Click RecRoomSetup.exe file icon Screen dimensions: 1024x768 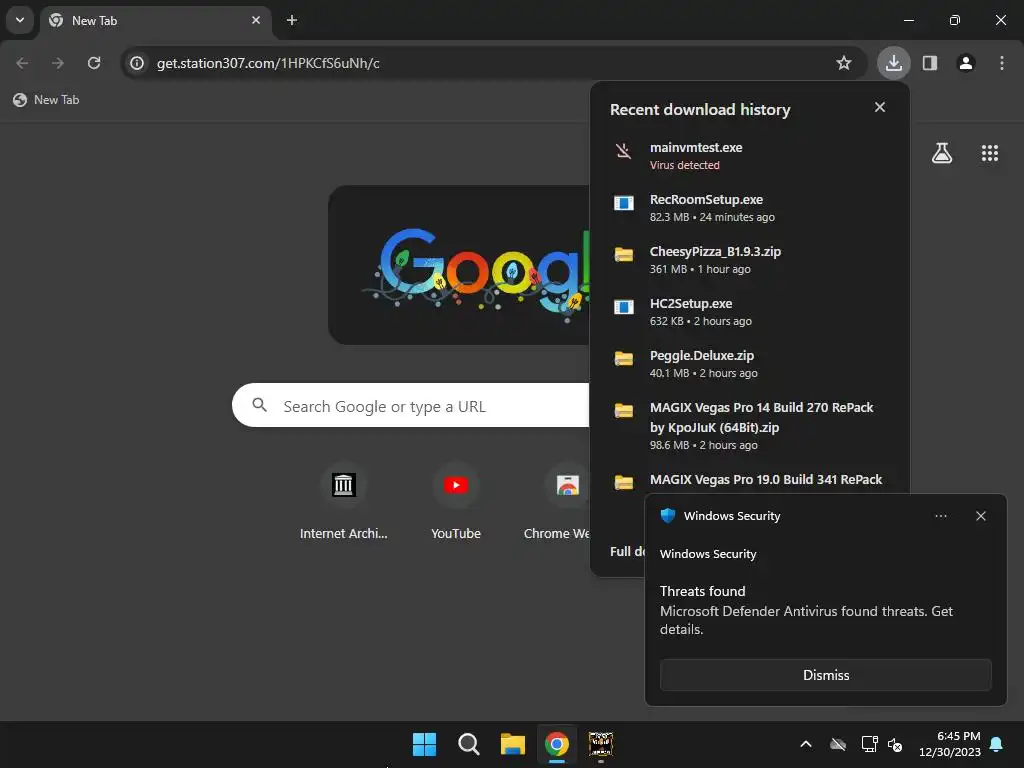coord(624,203)
